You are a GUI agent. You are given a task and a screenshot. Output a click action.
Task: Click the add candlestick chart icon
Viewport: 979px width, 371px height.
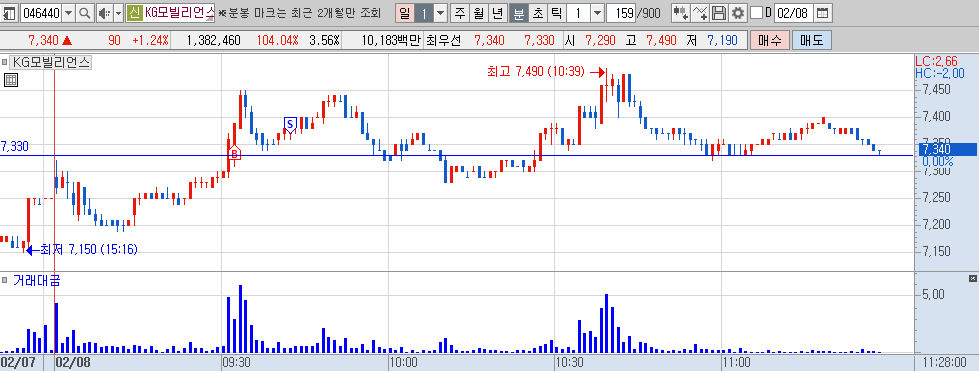coord(681,12)
